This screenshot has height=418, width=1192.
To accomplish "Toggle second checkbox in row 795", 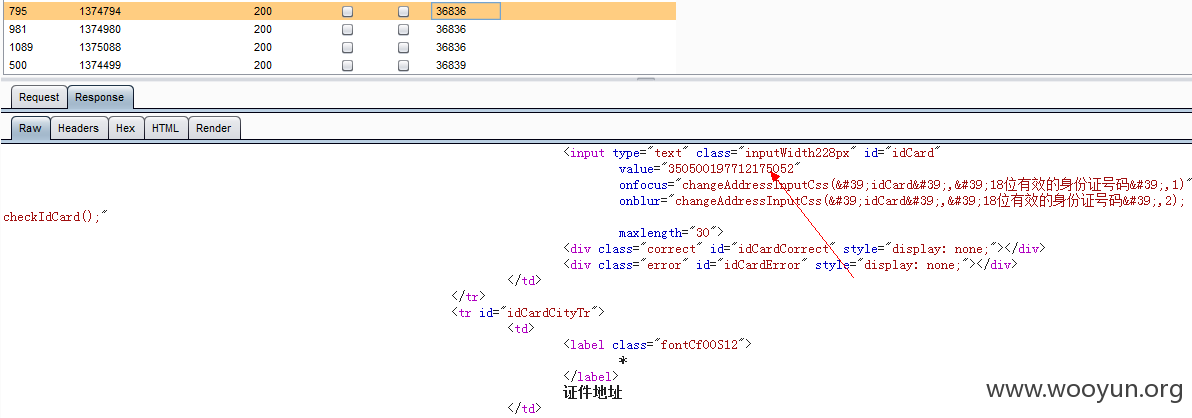I will 404,11.
